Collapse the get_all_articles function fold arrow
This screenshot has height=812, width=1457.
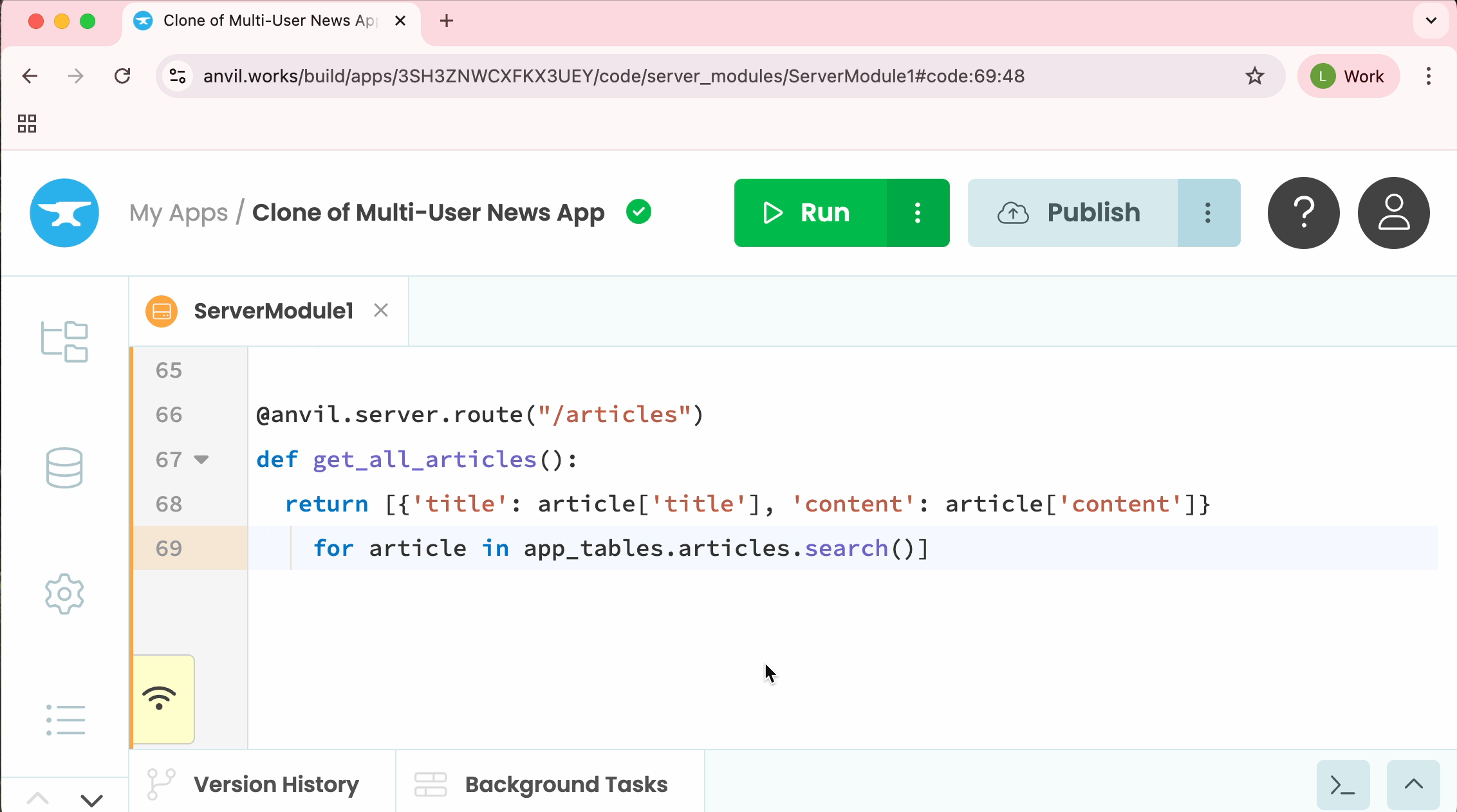pyautogui.click(x=201, y=459)
